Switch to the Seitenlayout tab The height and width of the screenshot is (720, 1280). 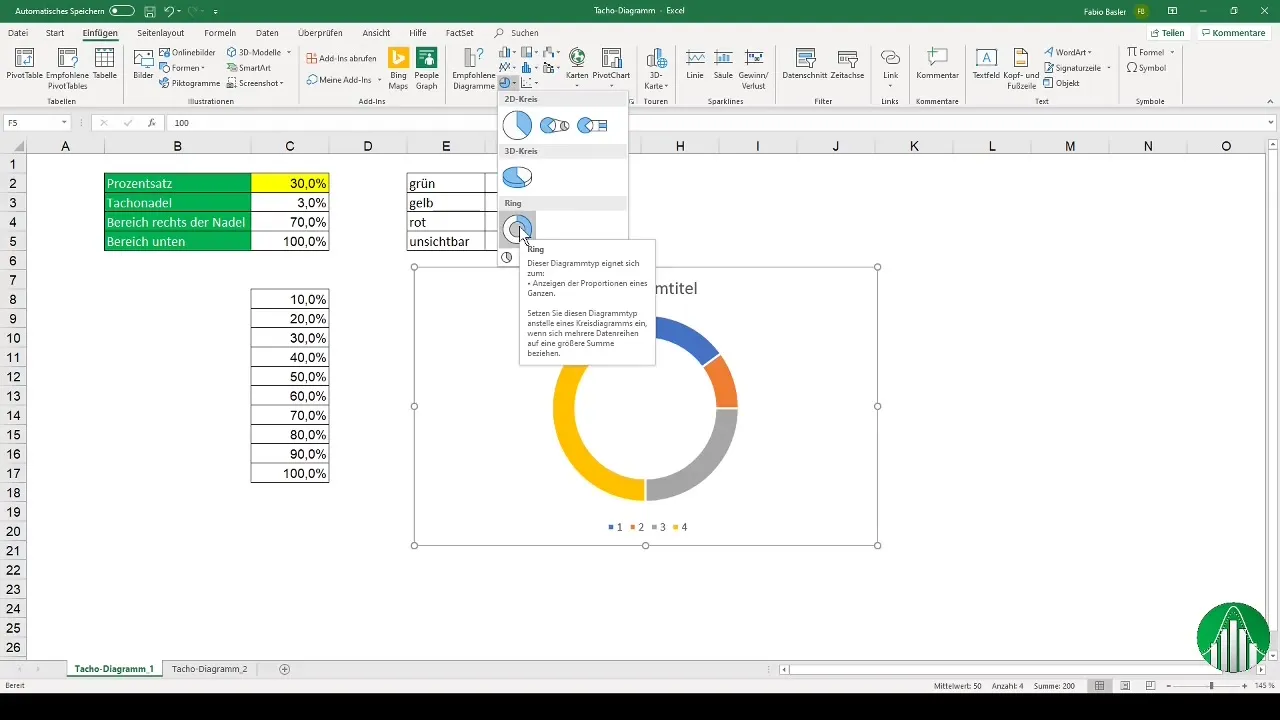pos(160,33)
